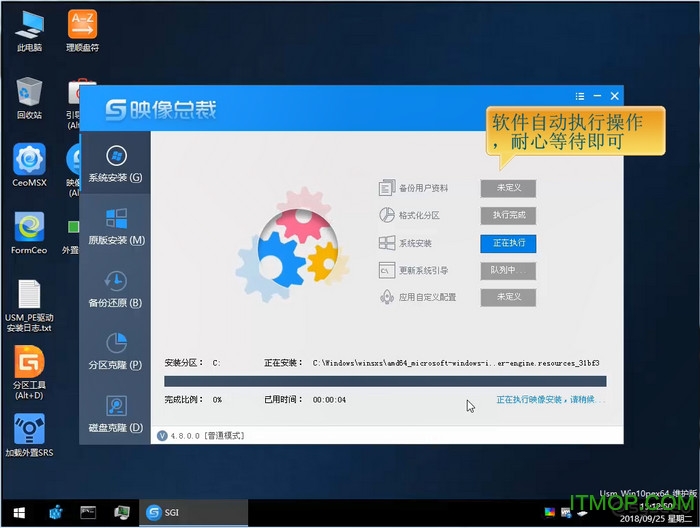Click 完成比例 value 0%
Screen dimensions: 700x528
[217, 400]
